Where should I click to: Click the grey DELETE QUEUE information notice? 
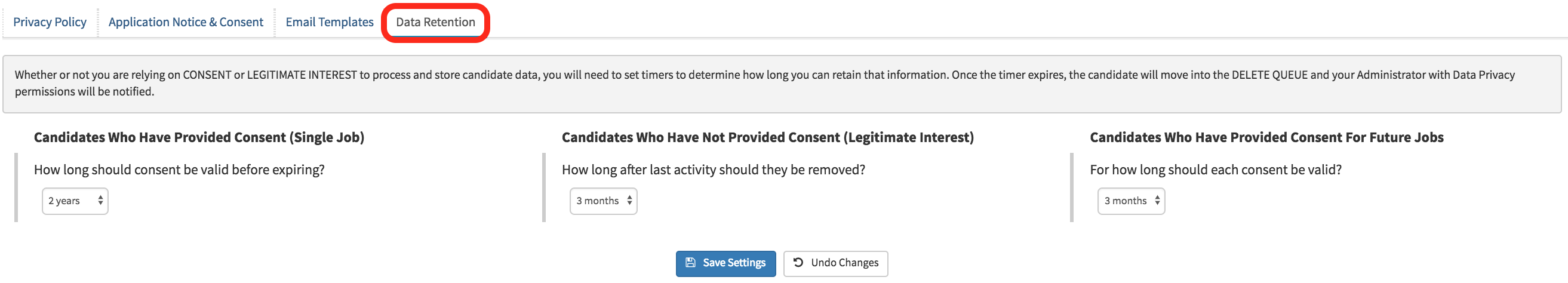pyautogui.click(x=782, y=84)
